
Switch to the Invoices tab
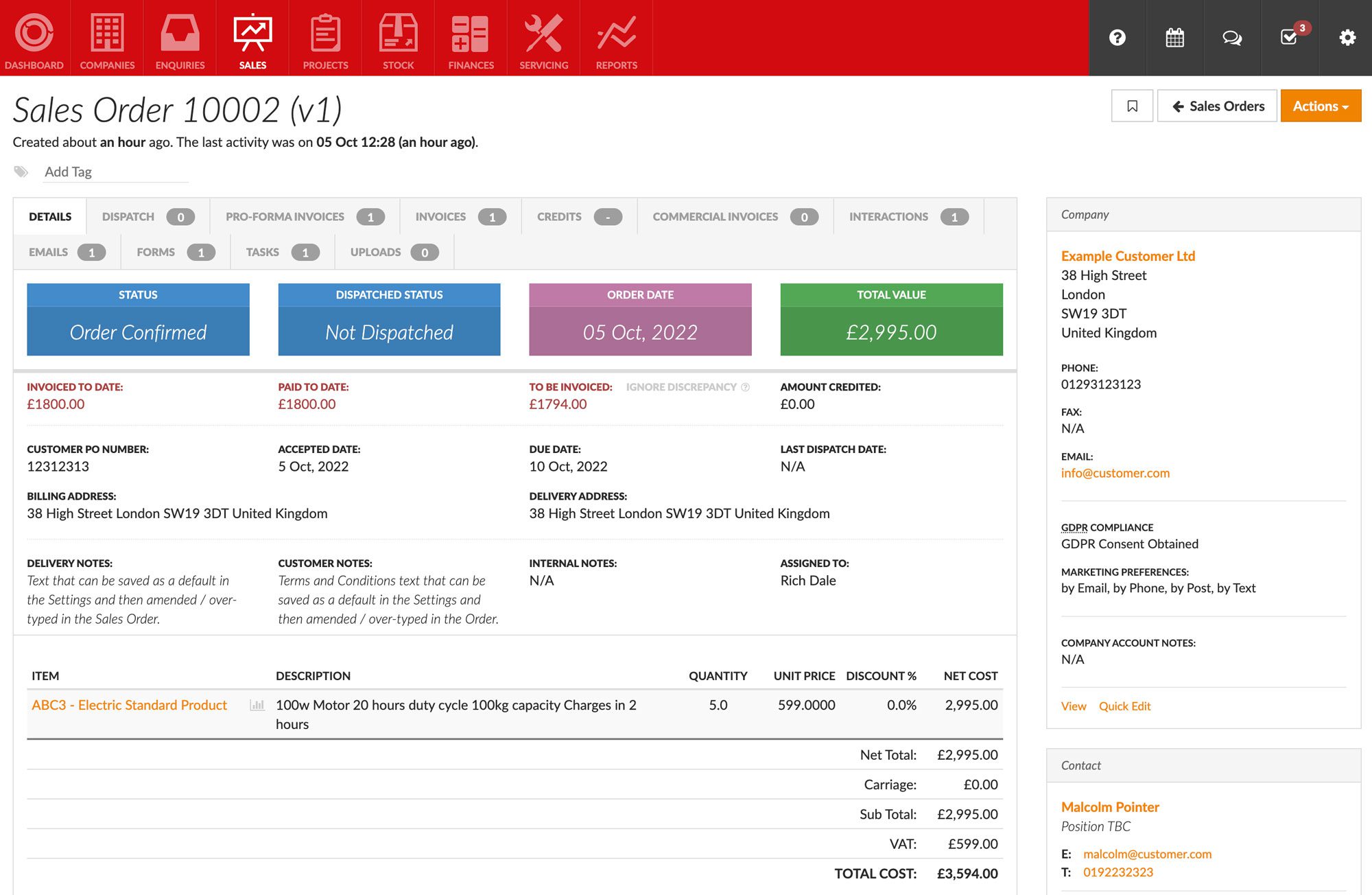[440, 216]
